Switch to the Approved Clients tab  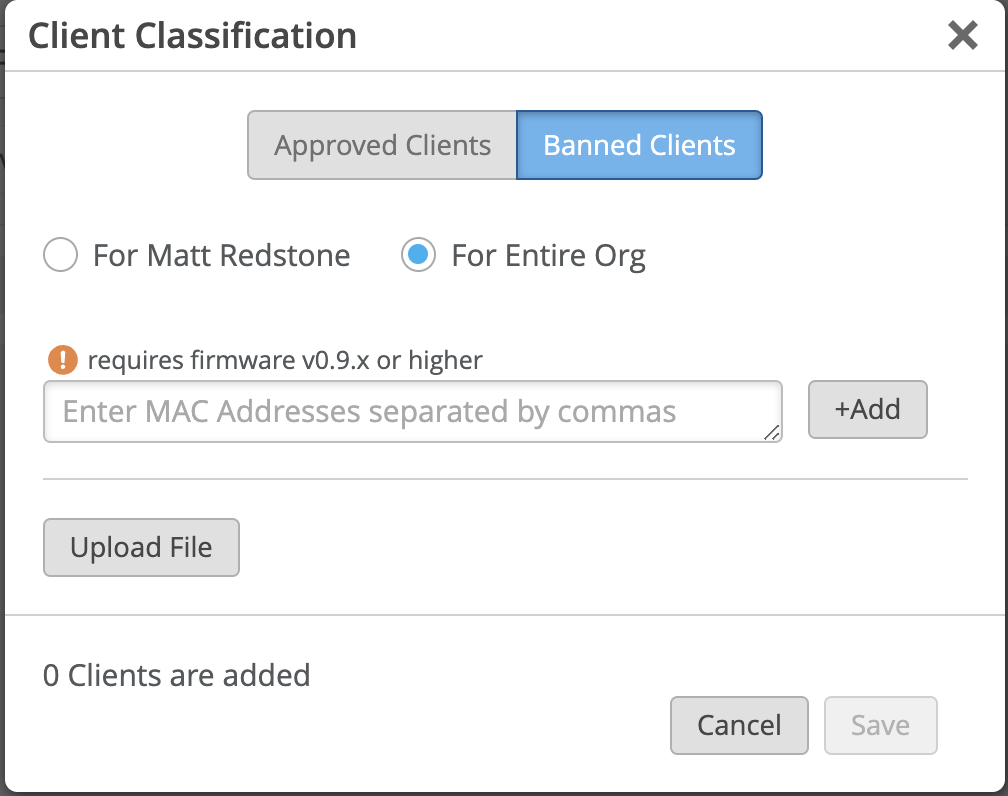382,145
